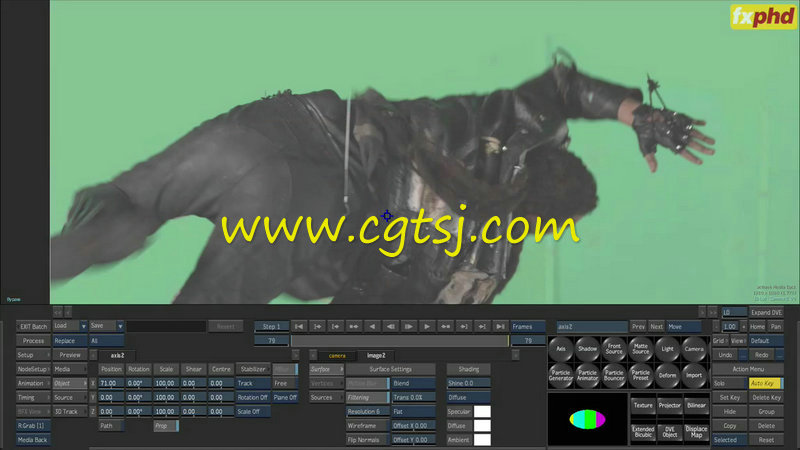Viewport: 800px width, 450px height.
Task: Click the Process button
Action: (x=33, y=341)
